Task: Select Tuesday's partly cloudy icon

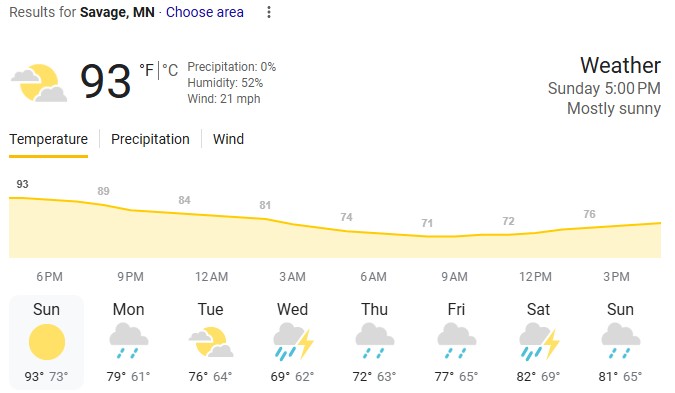Action: click(211, 342)
